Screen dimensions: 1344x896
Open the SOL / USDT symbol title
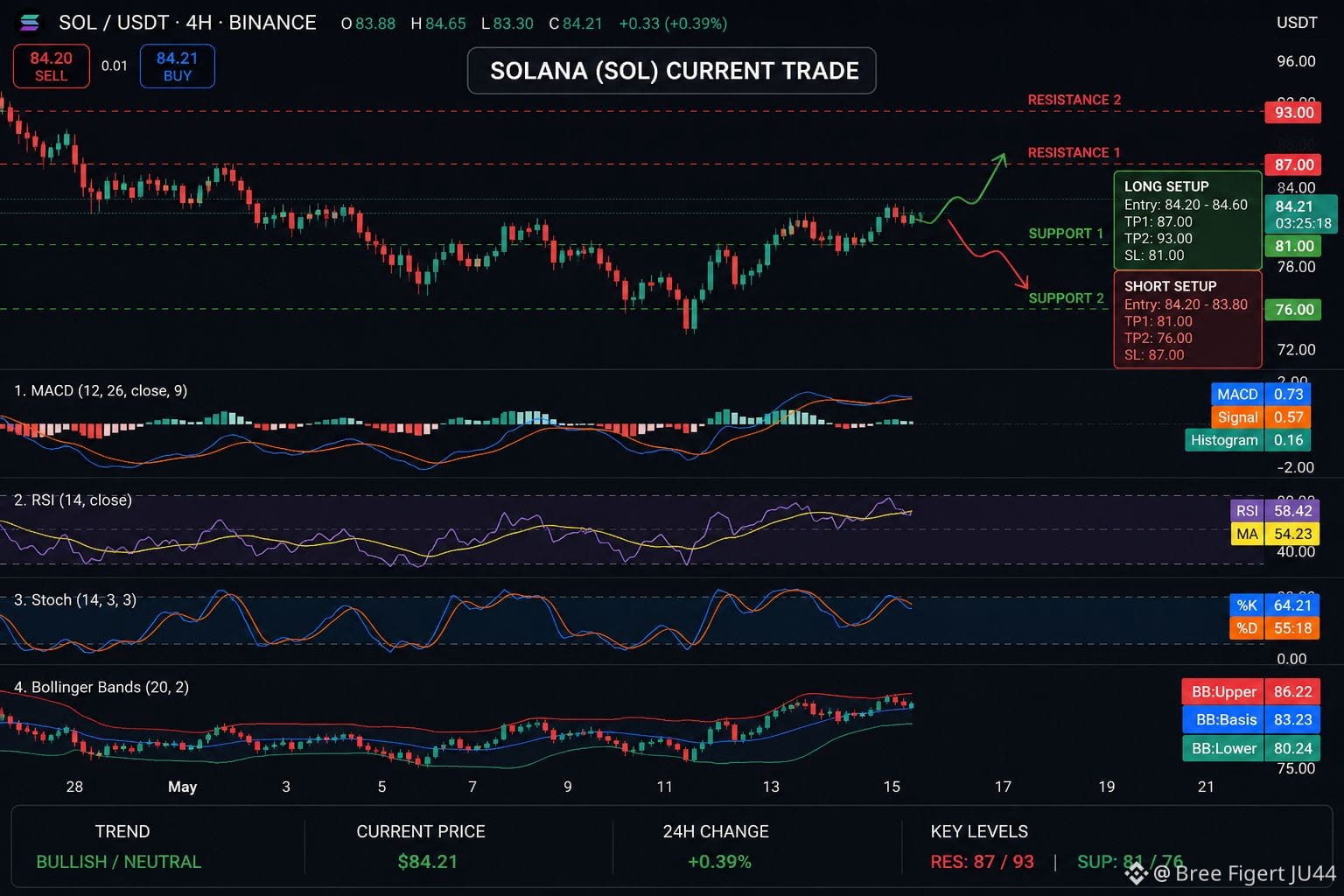point(187,23)
